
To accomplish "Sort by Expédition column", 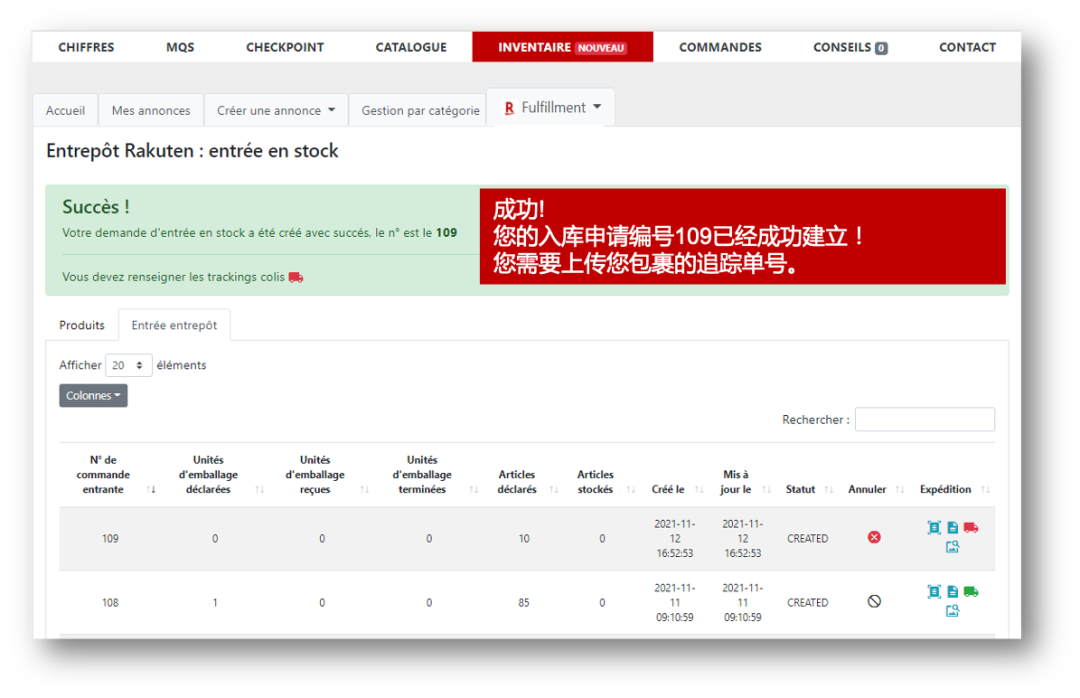I will (986, 490).
